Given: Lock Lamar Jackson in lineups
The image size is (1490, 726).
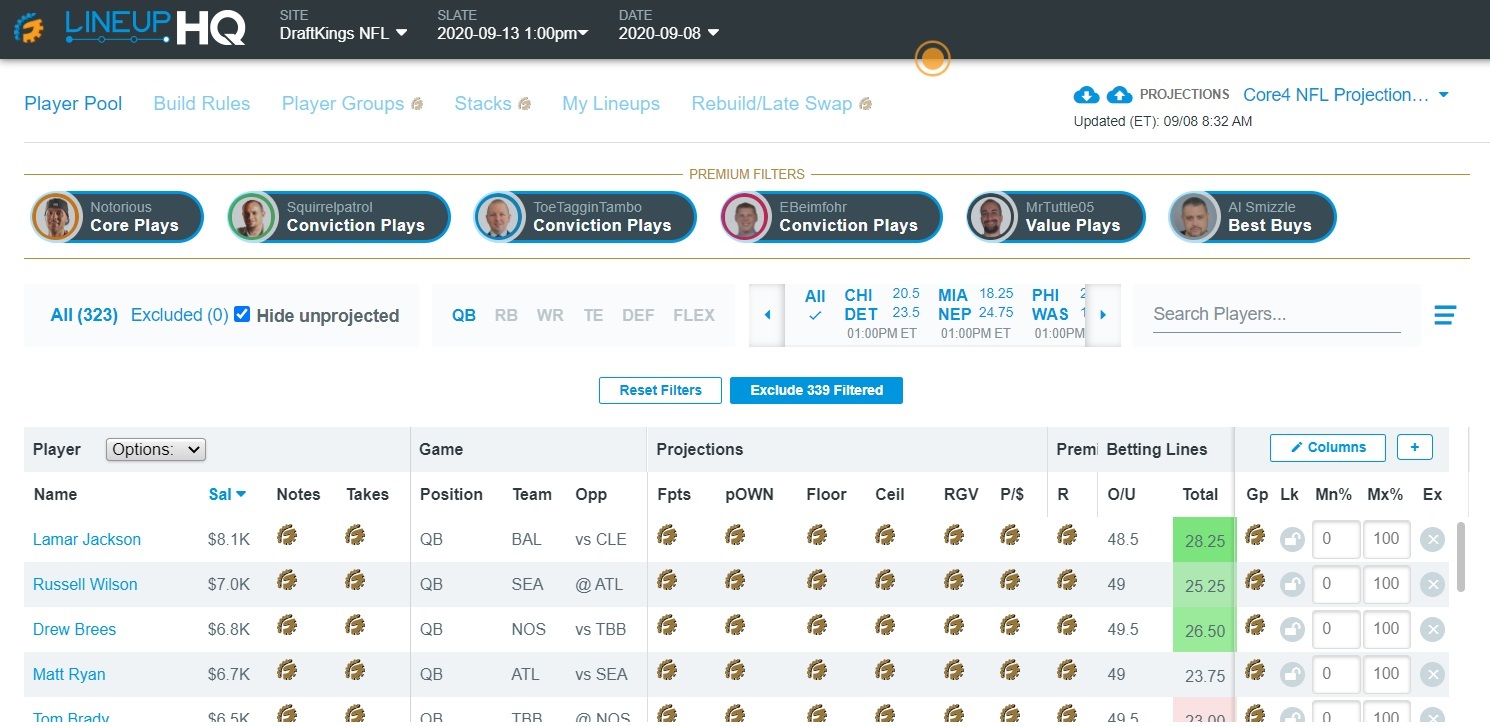Looking at the screenshot, I should pyautogui.click(x=1292, y=540).
